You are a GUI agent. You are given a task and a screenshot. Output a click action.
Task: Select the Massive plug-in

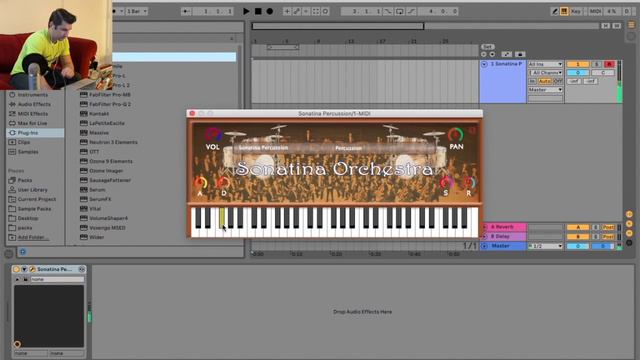99,133
